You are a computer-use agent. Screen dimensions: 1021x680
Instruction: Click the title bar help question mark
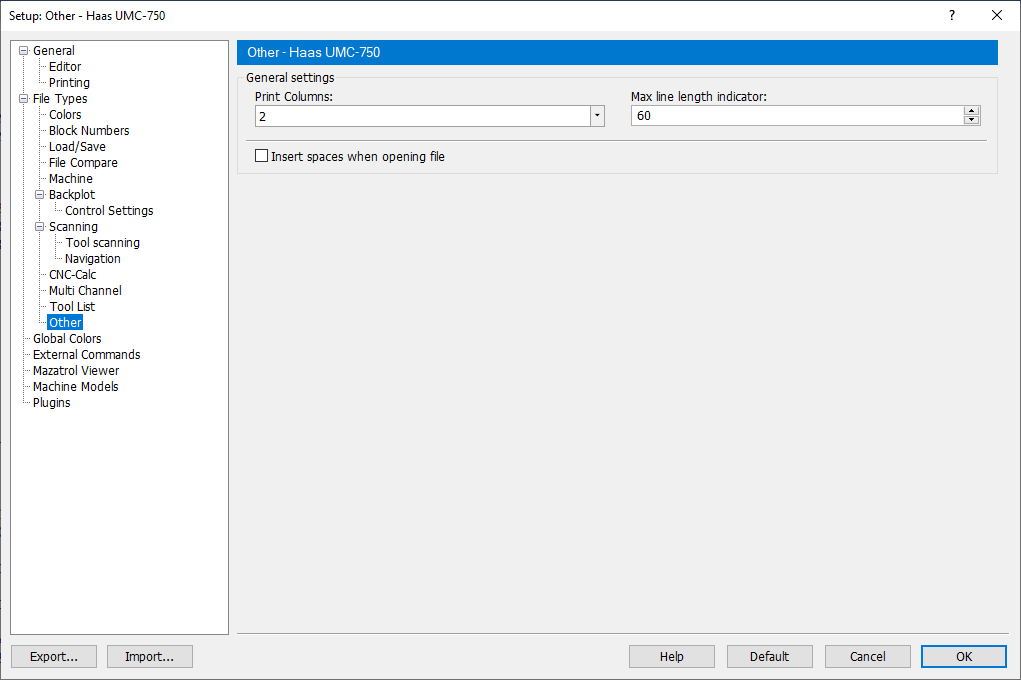(952, 15)
